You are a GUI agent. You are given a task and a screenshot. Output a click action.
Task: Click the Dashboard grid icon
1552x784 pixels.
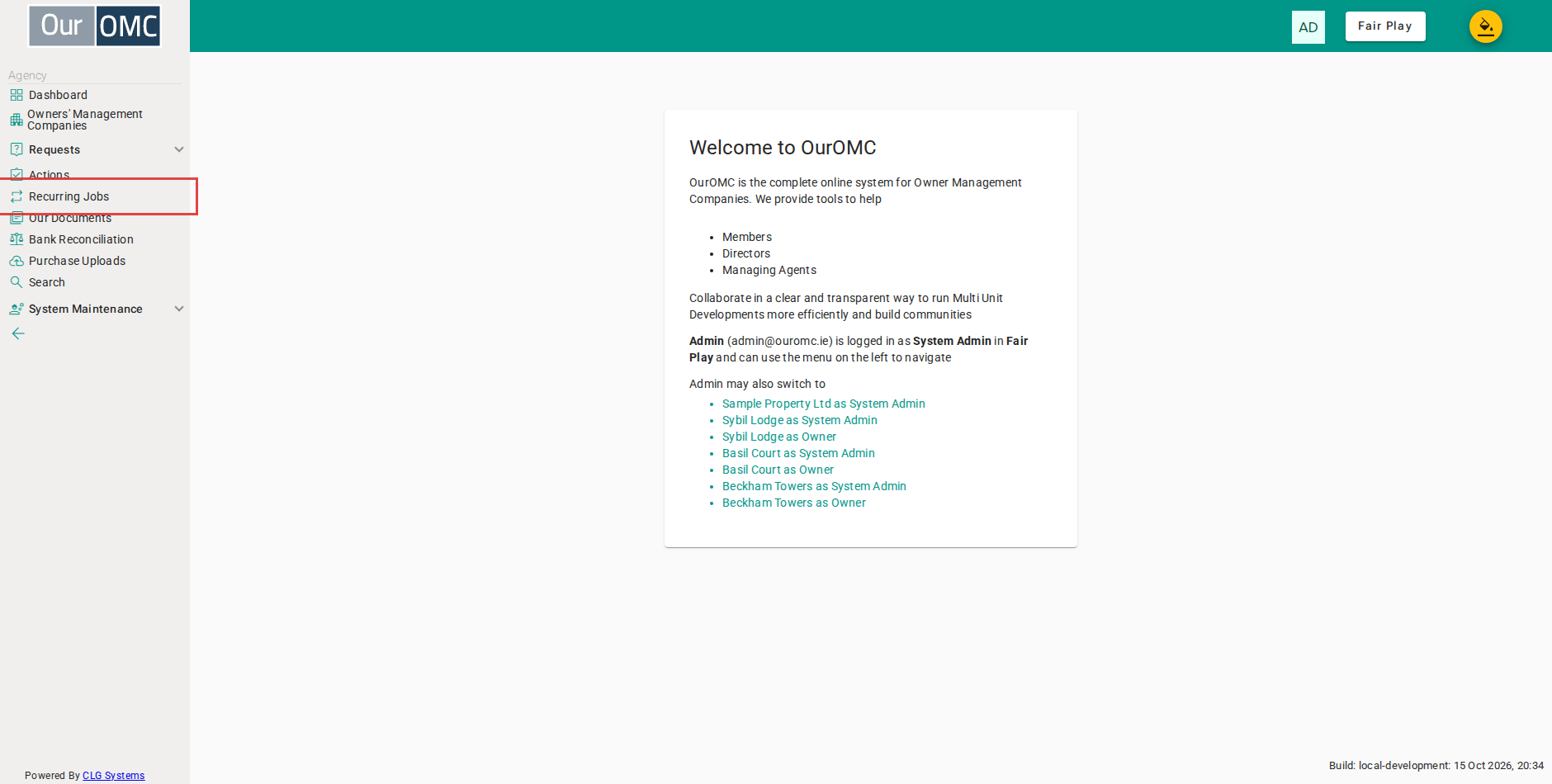(17, 95)
